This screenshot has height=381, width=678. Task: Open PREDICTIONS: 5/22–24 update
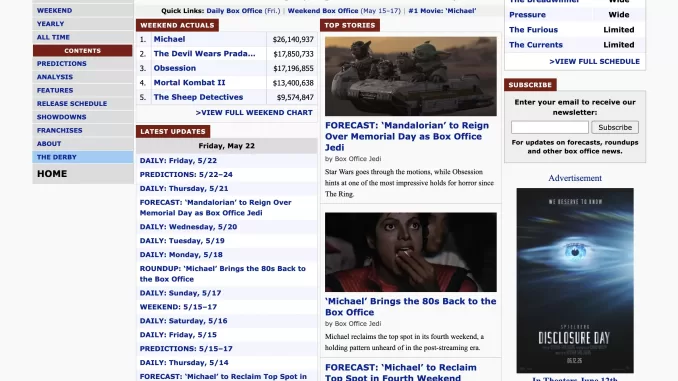(186, 174)
